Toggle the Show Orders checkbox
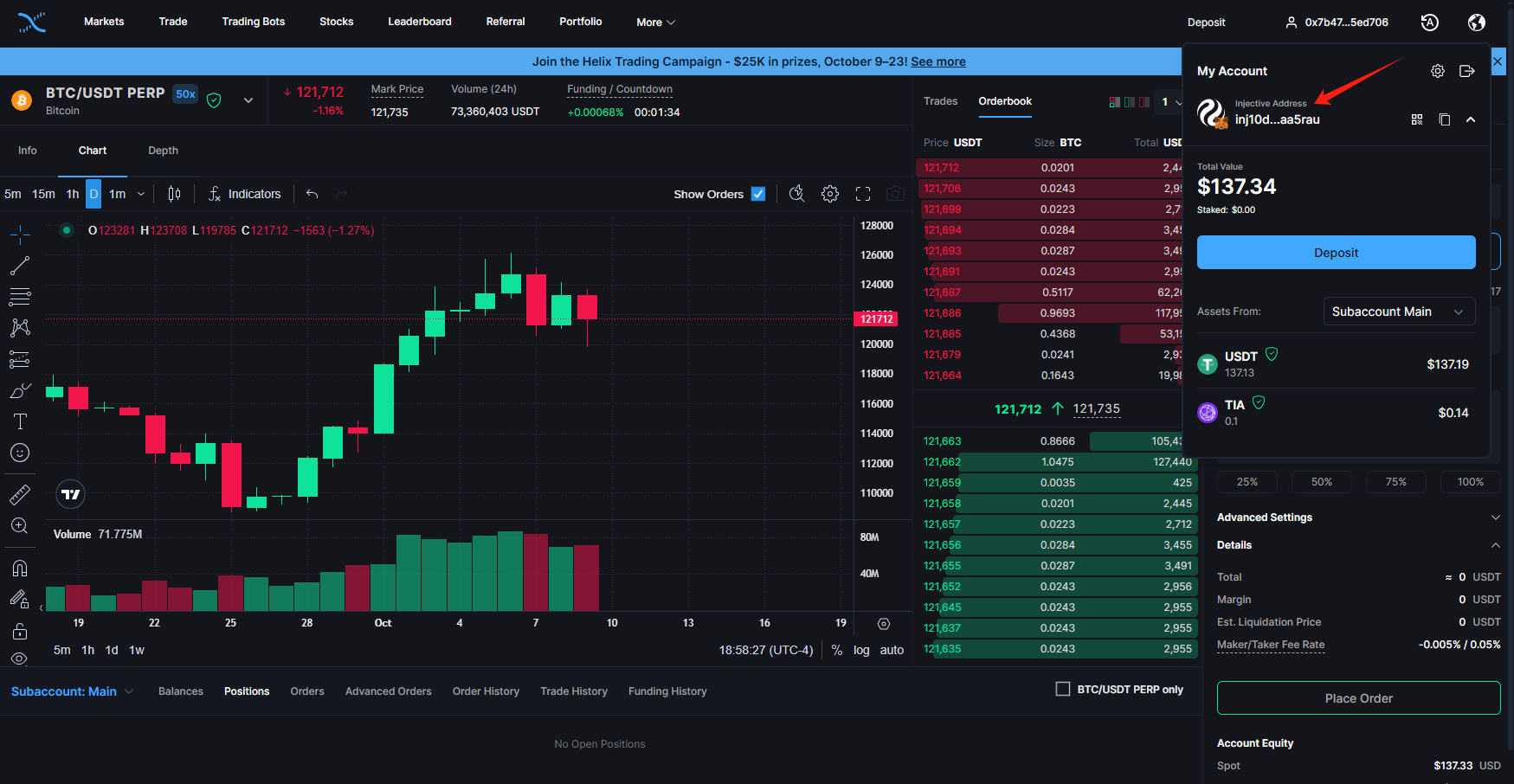1514x784 pixels. tap(758, 194)
